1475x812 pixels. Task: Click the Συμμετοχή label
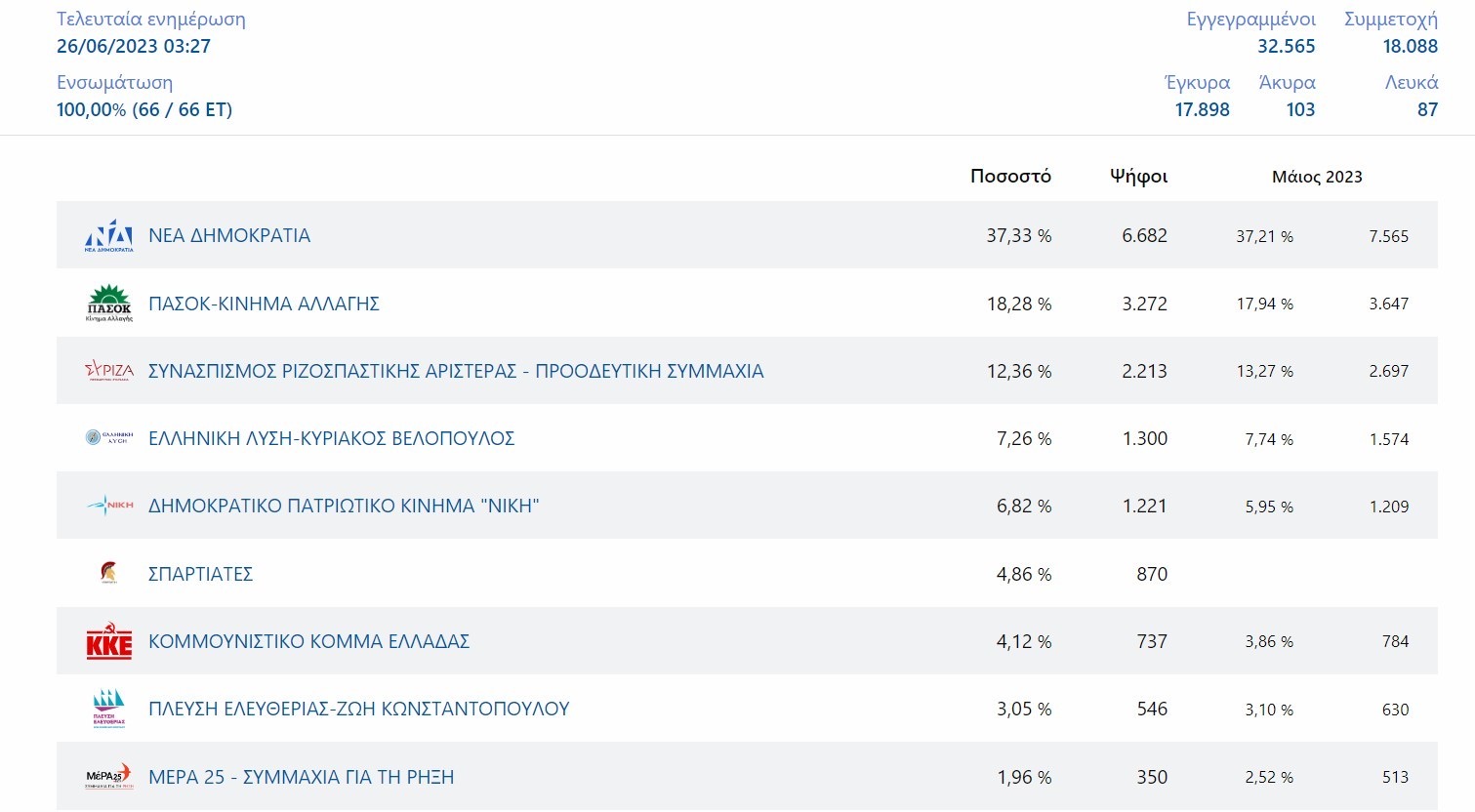coord(1390,20)
